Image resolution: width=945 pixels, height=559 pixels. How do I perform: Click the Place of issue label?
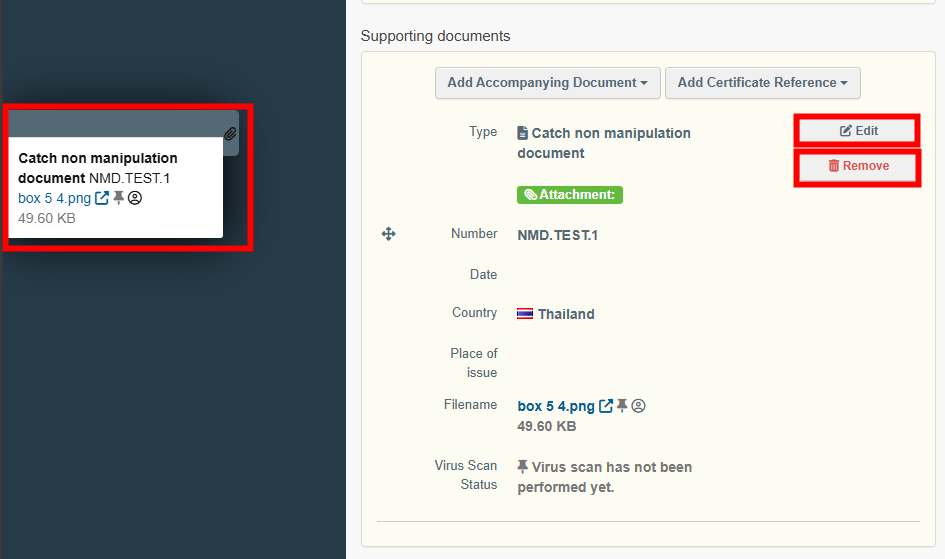(x=474, y=363)
